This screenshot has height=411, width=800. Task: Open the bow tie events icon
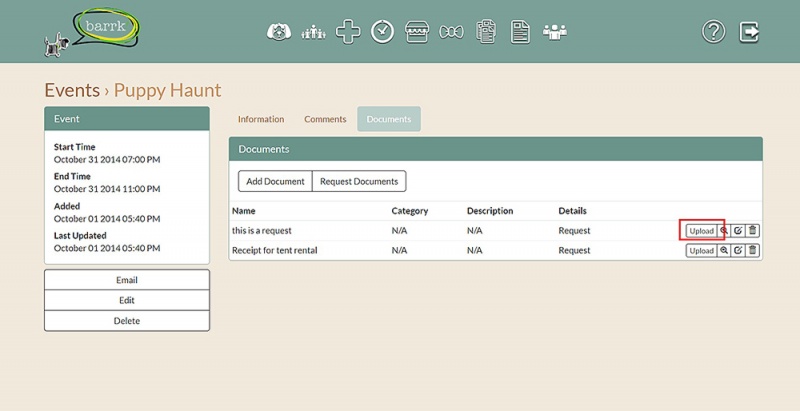tap(452, 33)
